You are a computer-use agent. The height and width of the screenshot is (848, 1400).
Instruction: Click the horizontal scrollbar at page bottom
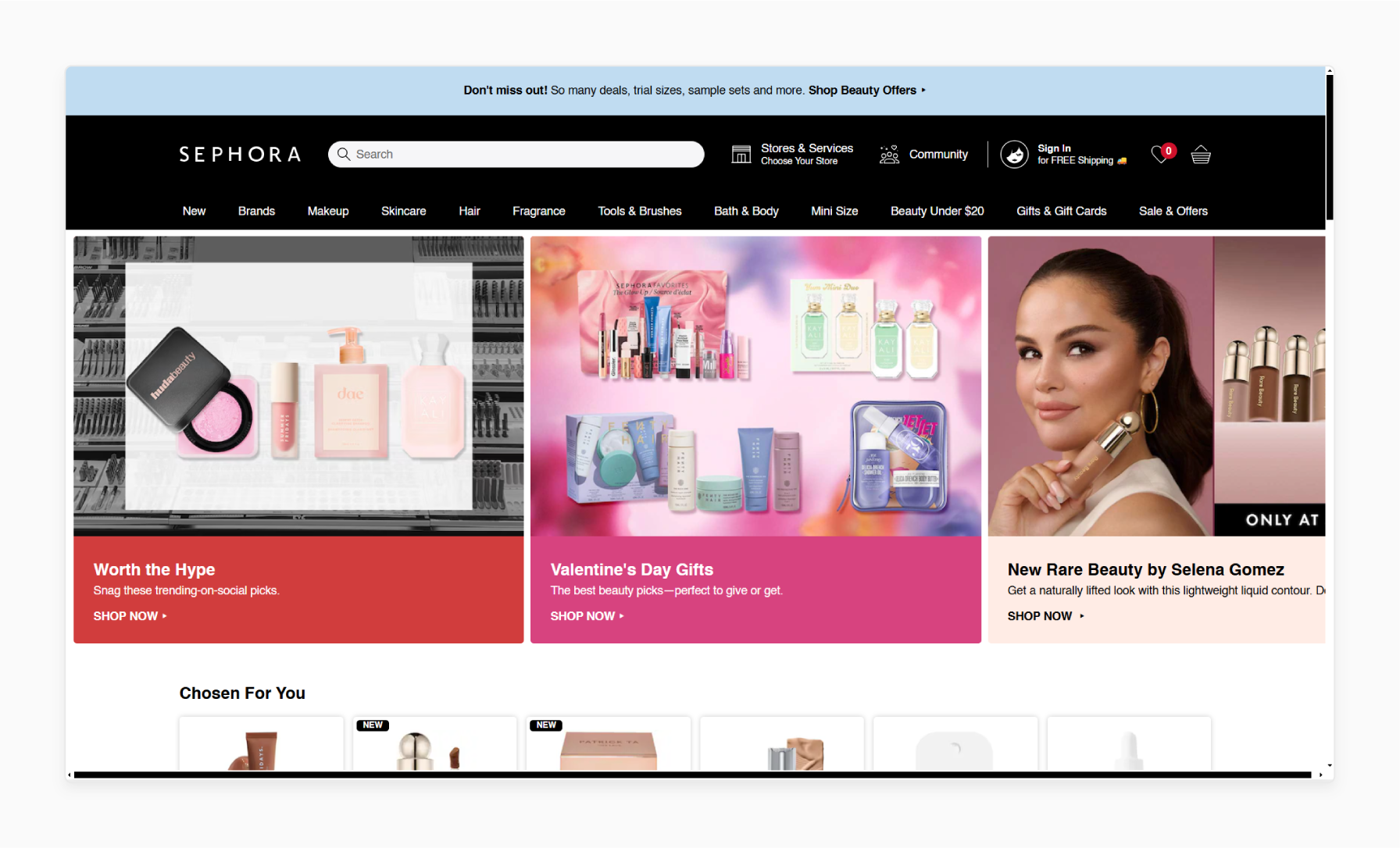coord(692,775)
